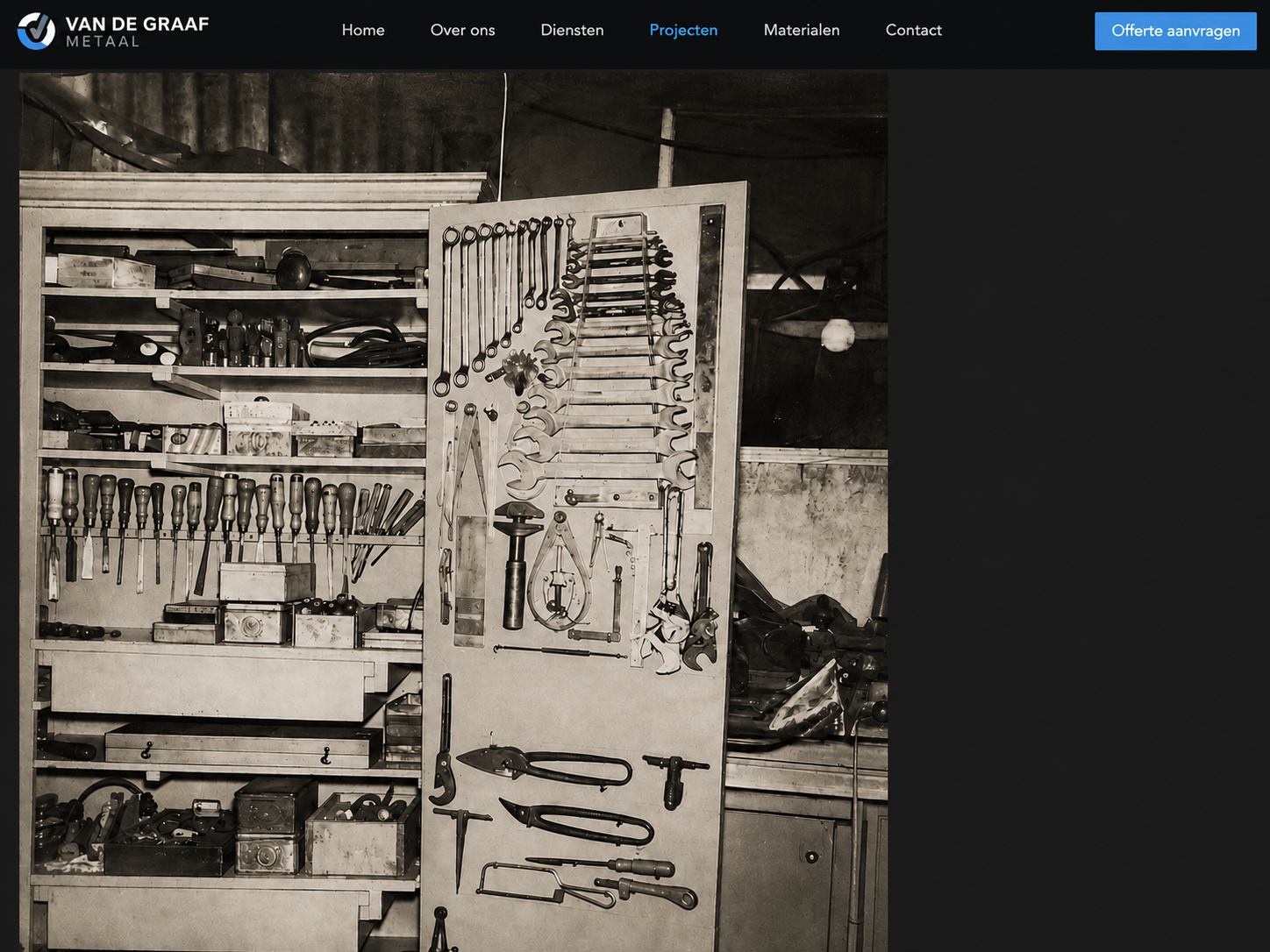Click the Offerte aanvragen button
1270x952 pixels.
1175,31
